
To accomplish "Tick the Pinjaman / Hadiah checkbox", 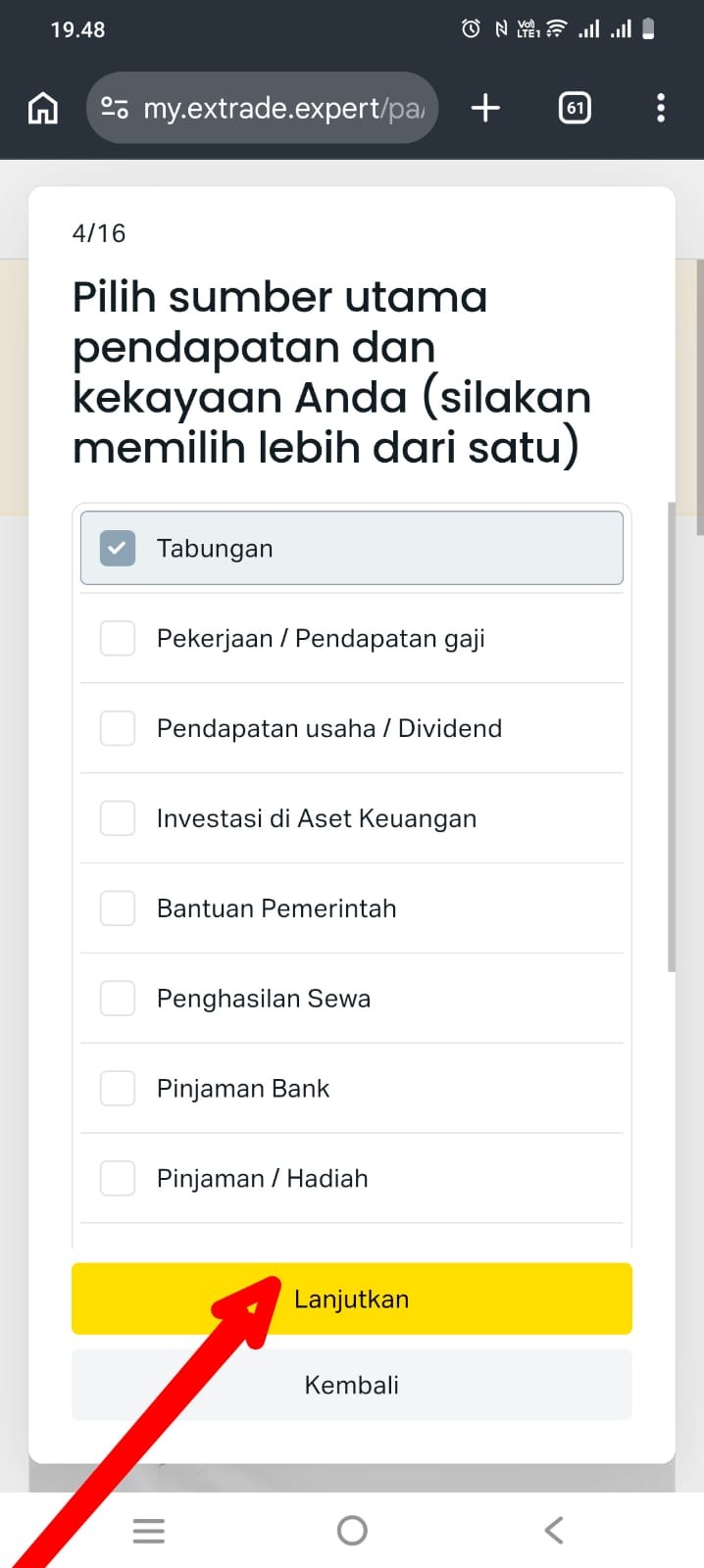I will (x=118, y=1179).
